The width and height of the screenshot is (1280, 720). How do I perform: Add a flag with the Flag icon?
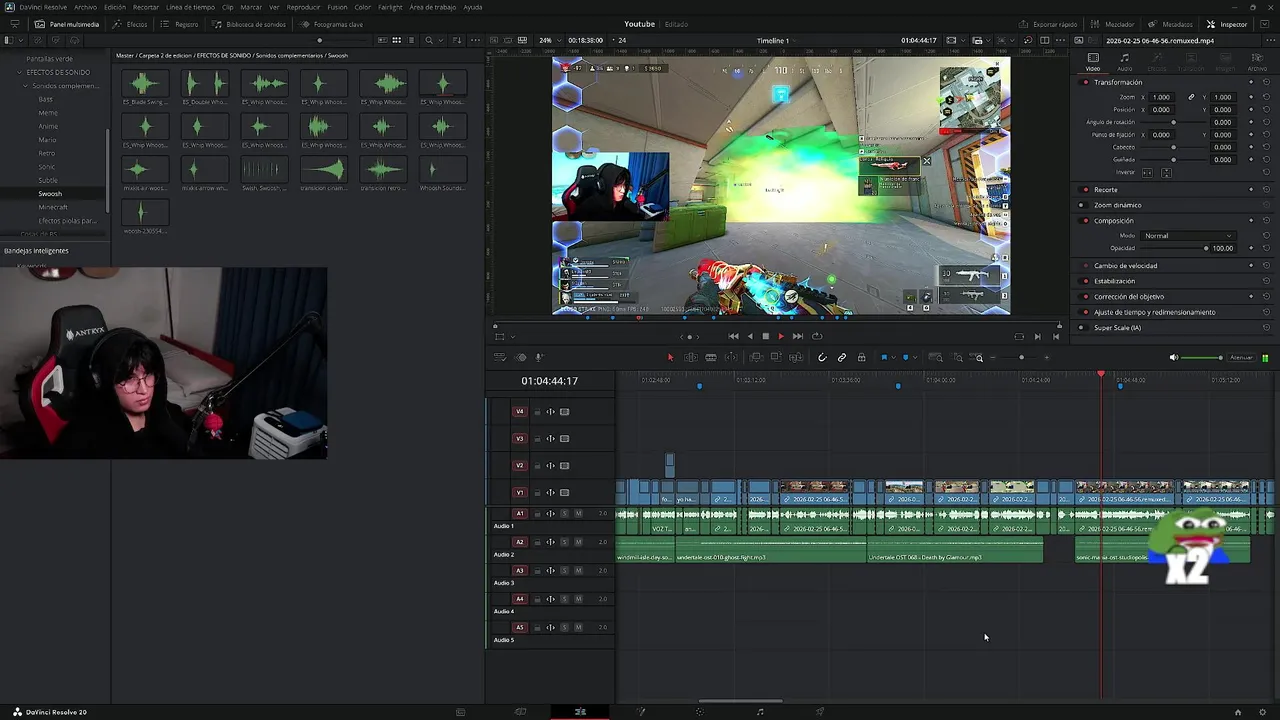point(884,357)
